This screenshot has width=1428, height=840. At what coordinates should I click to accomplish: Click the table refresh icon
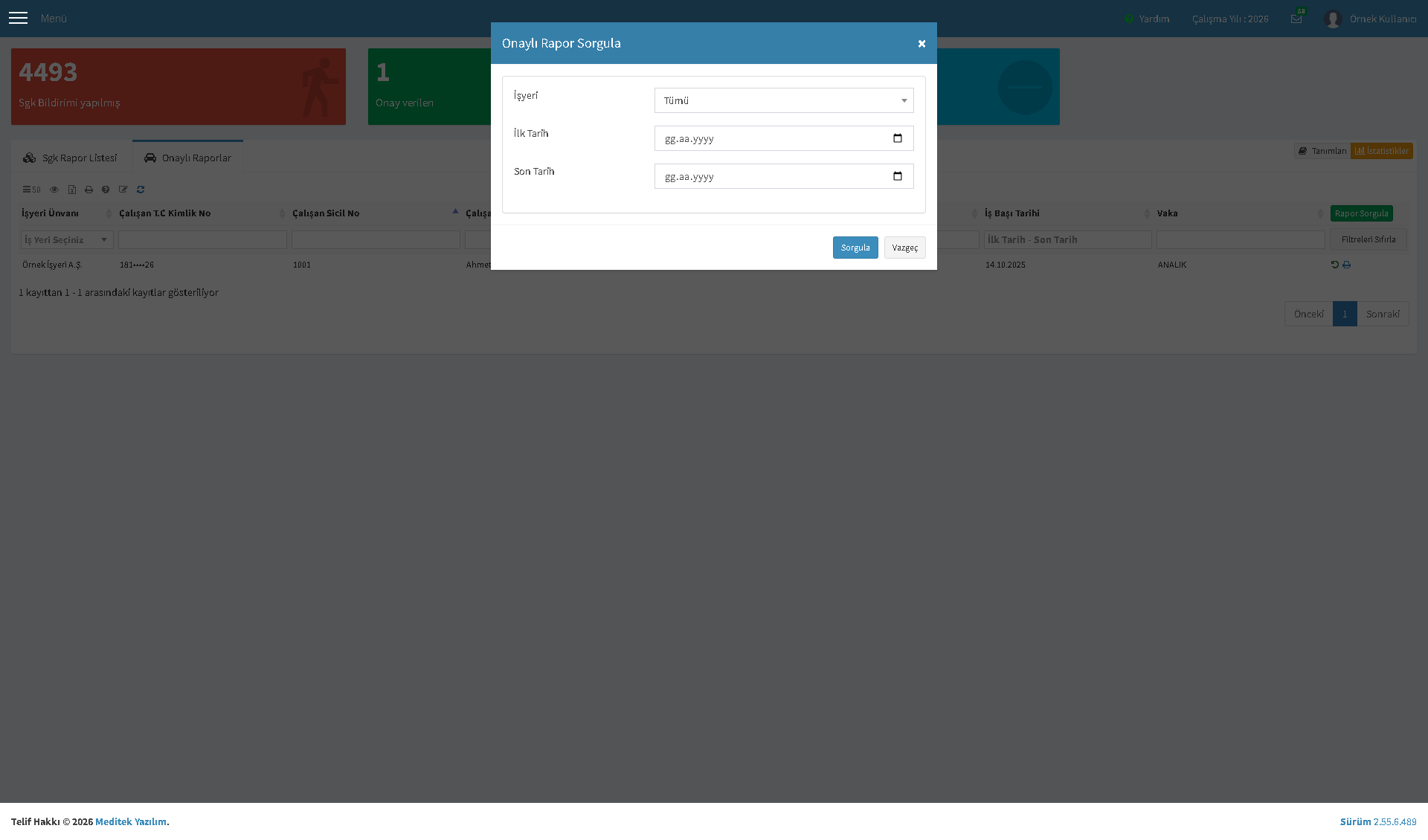[x=141, y=190]
